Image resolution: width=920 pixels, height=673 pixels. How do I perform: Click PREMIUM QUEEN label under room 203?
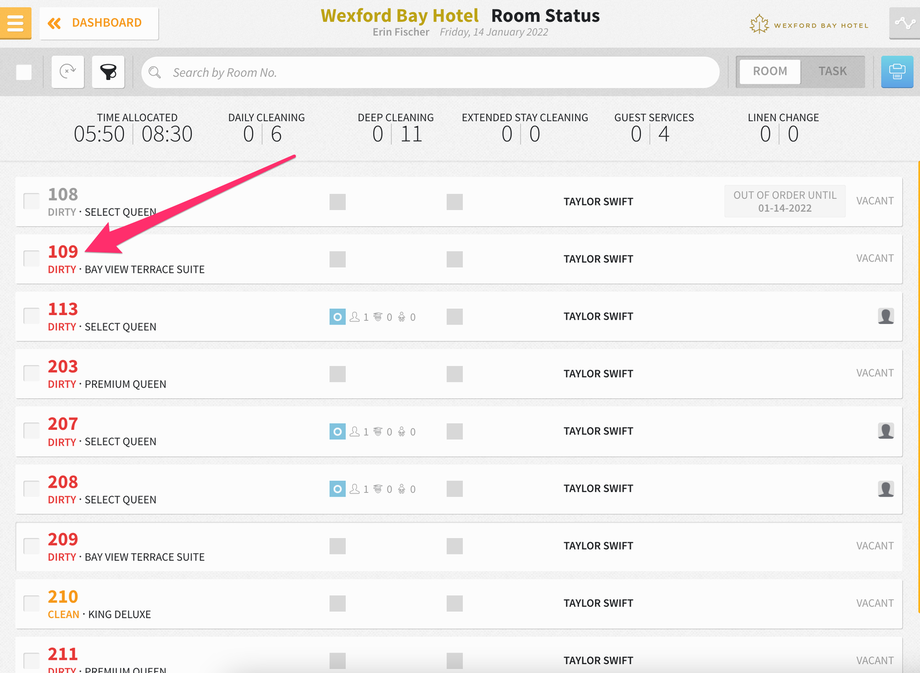[x=125, y=384]
